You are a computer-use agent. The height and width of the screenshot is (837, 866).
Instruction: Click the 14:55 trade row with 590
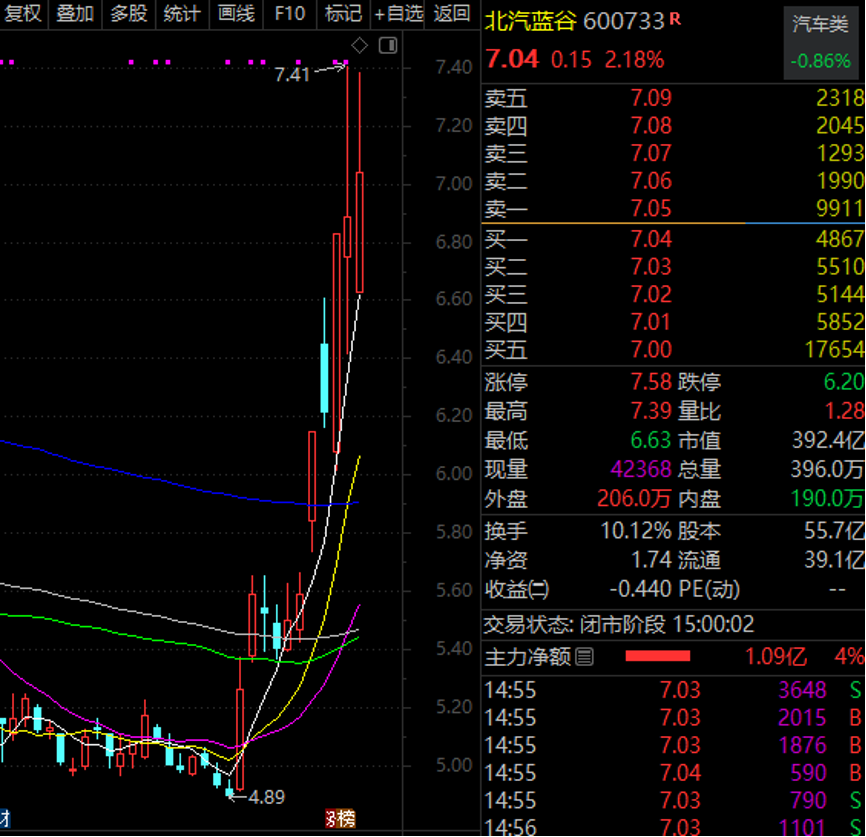pos(673,773)
